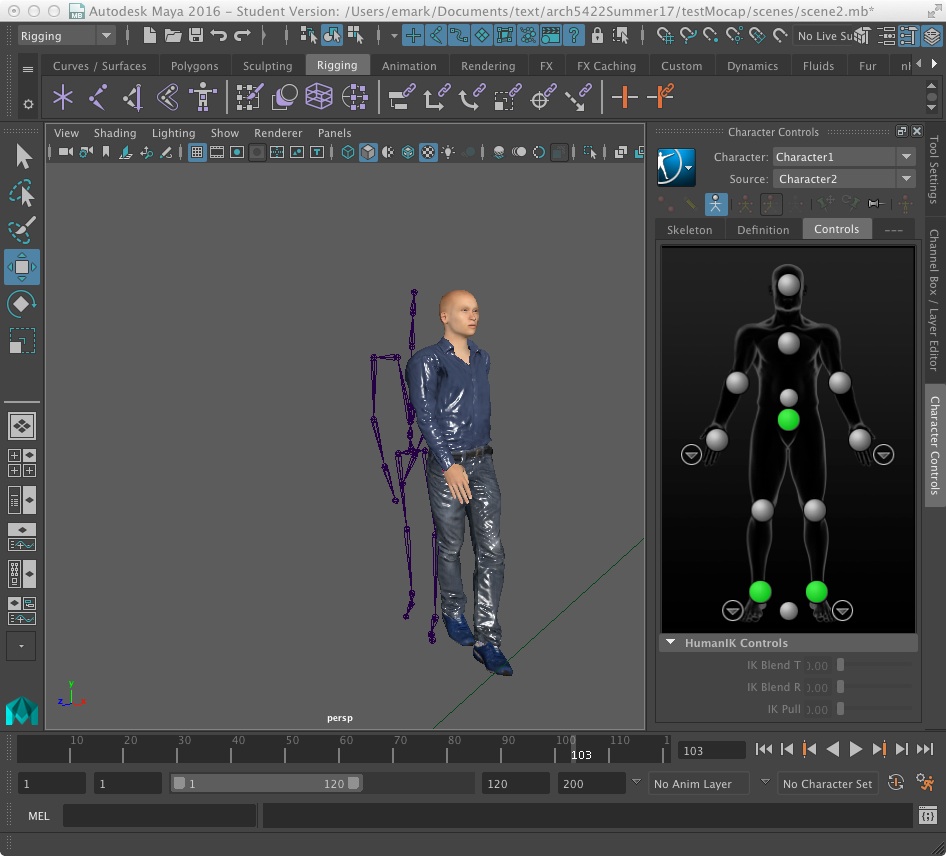Select the Move tool in the toolbox

point(22,267)
